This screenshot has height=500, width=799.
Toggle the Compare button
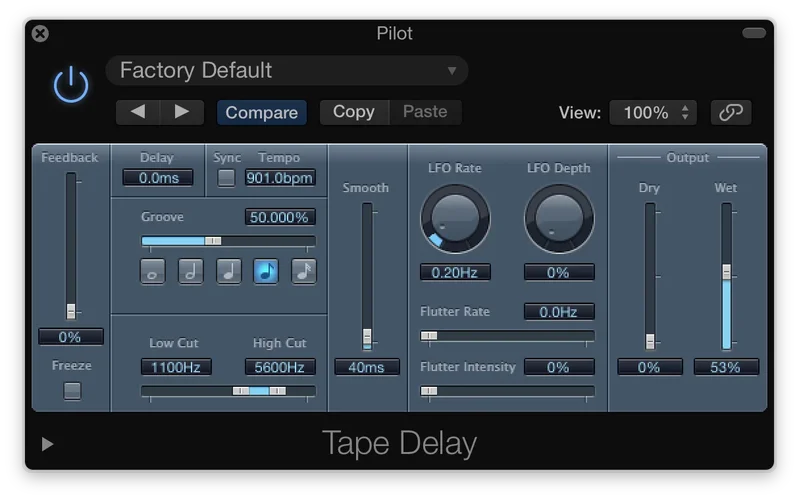[x=261, y=112]
